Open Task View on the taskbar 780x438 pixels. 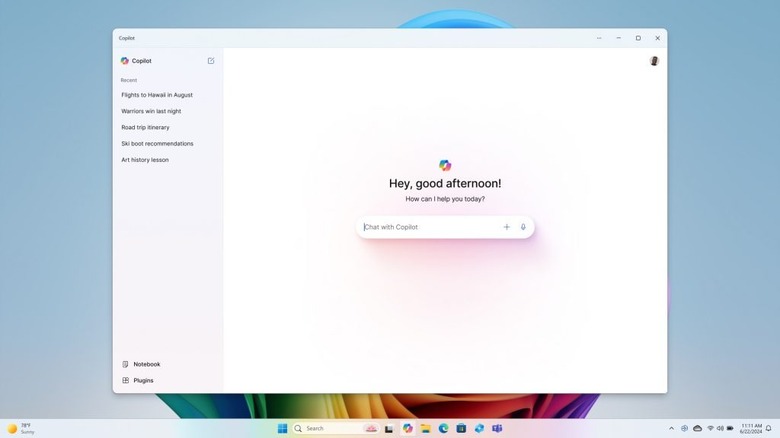click(389, 429)
